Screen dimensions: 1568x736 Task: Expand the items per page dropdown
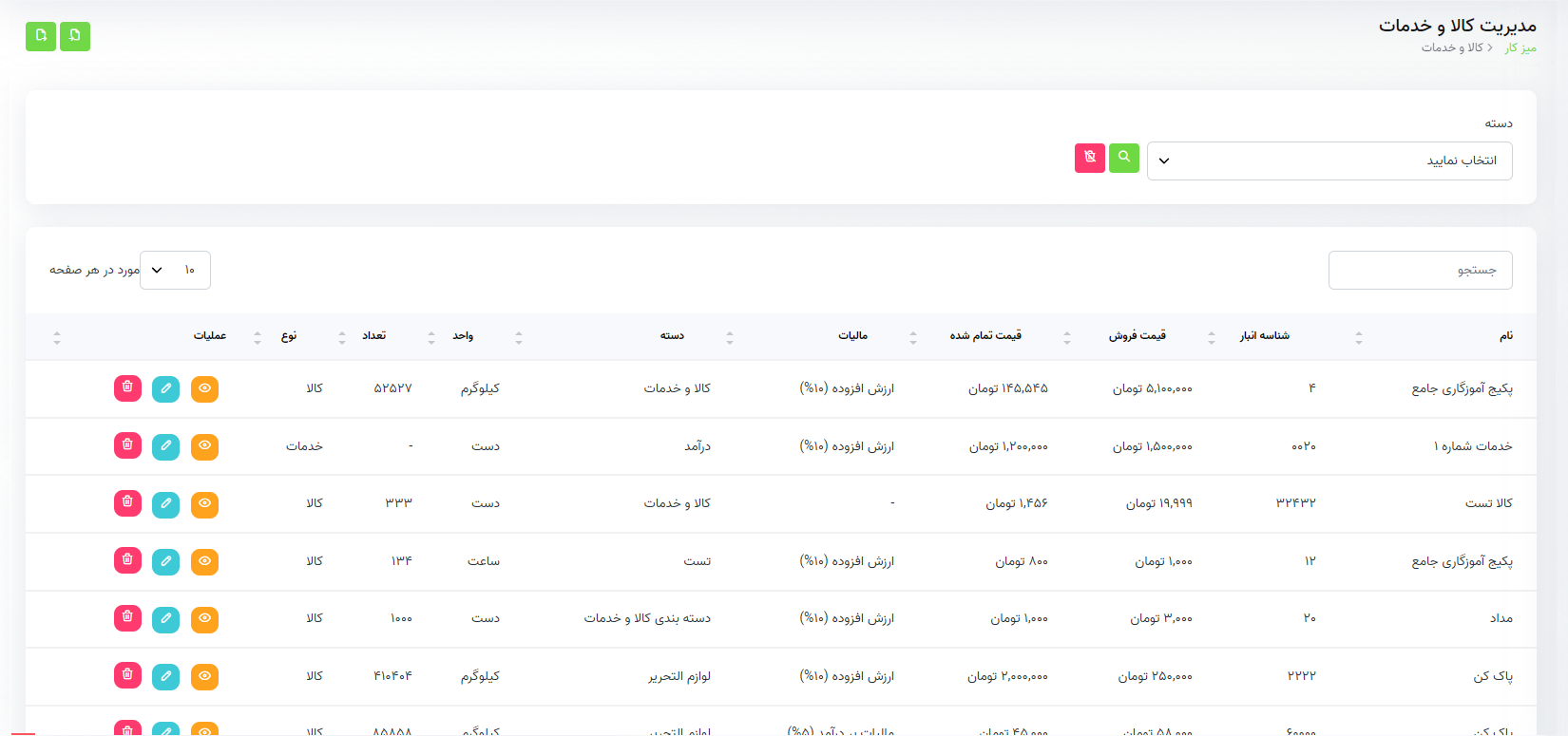click(175, 271)
